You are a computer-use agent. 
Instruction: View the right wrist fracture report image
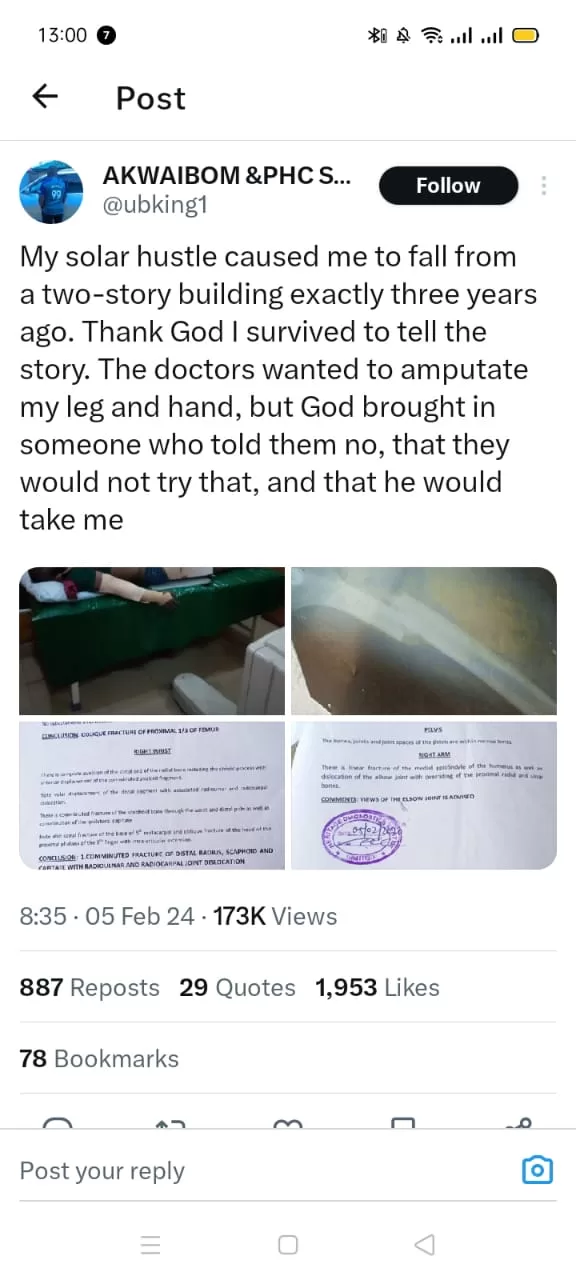point(151,795)
